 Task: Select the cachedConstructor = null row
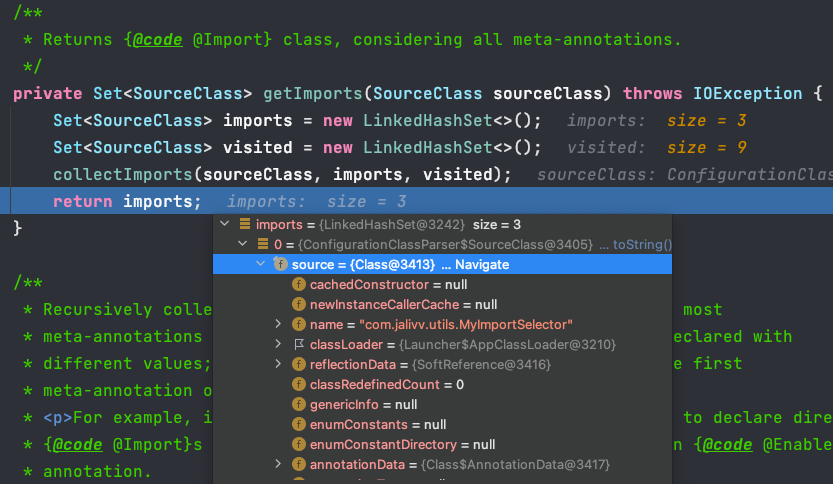click(x=443, y=284)
